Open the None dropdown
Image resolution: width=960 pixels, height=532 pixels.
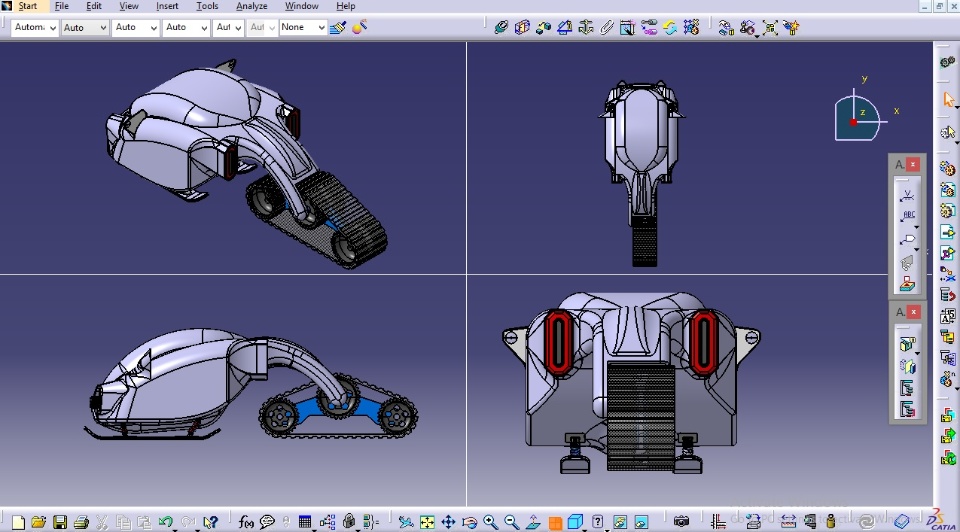tap(302, 28)
